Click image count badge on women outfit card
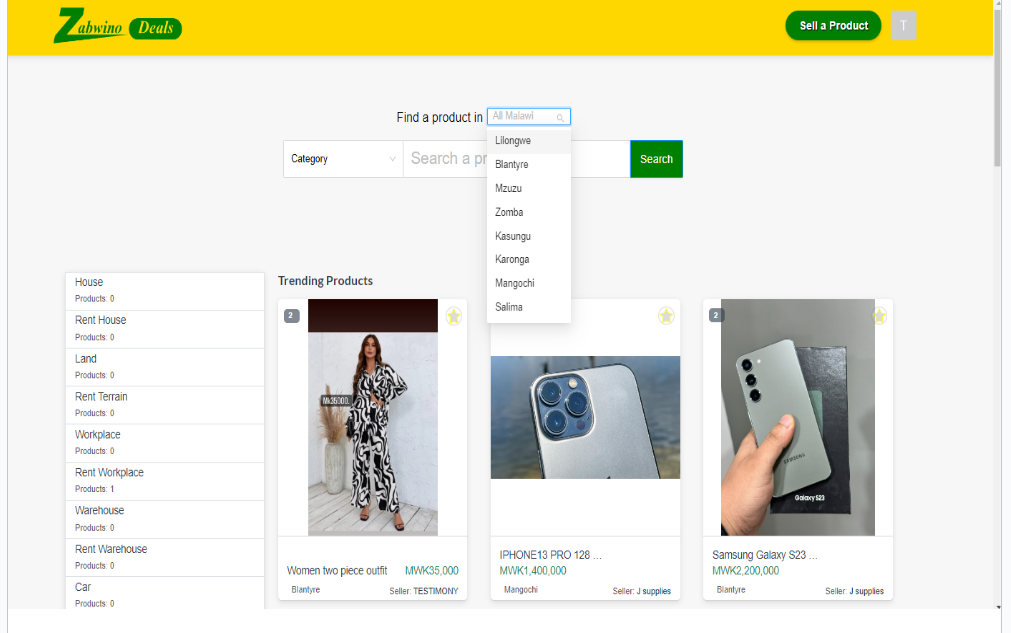 pos(291,316)
